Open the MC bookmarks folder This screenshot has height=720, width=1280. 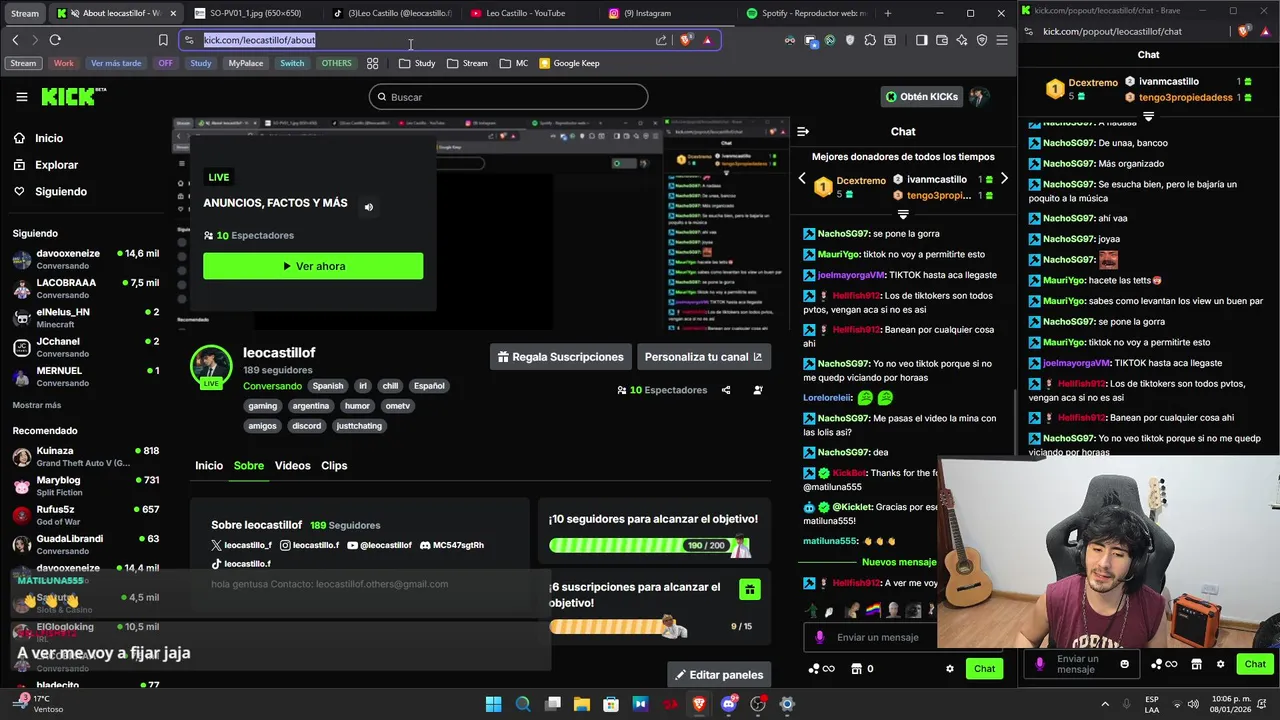tap(513, 63)
